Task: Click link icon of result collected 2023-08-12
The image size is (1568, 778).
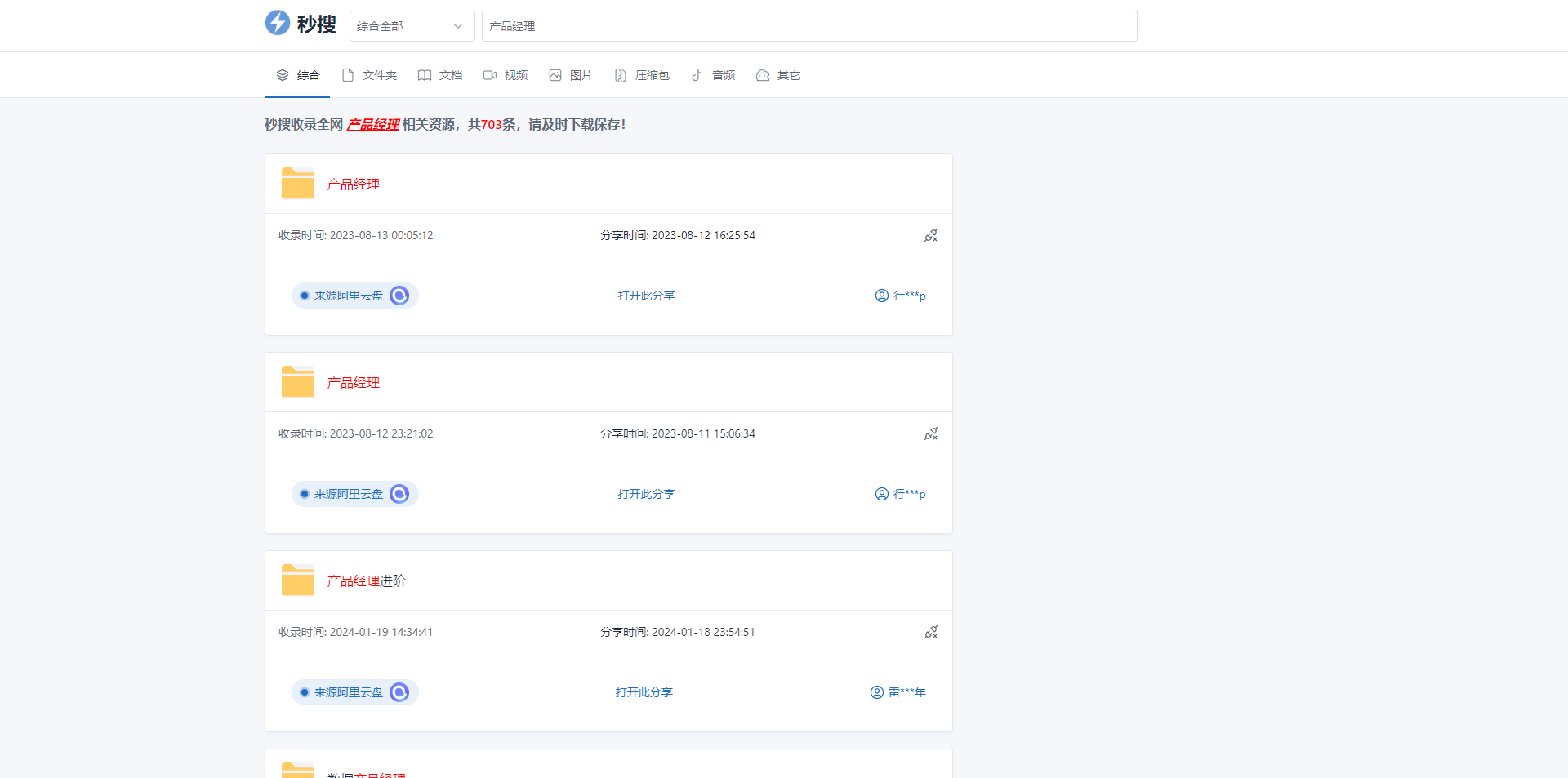Action: [x=931, y=433]
